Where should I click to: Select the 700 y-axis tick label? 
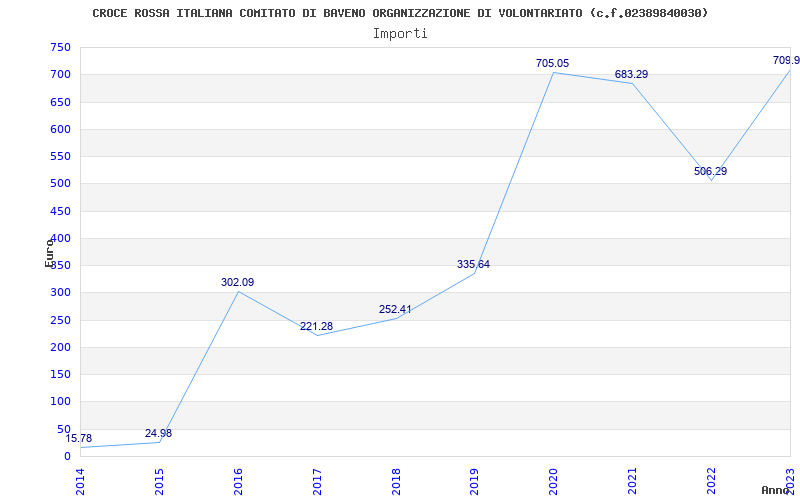60,74
